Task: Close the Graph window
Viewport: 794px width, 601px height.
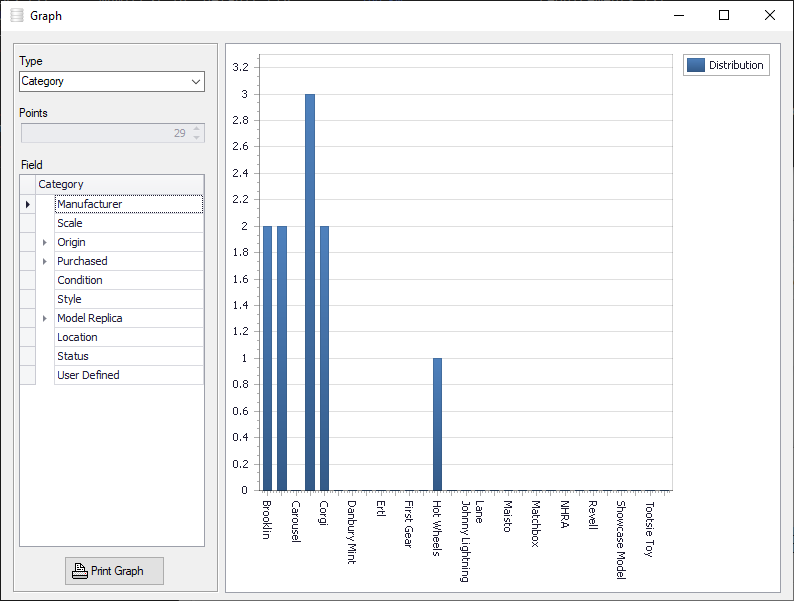Action: pyautogui.click(x=770, y=16)
